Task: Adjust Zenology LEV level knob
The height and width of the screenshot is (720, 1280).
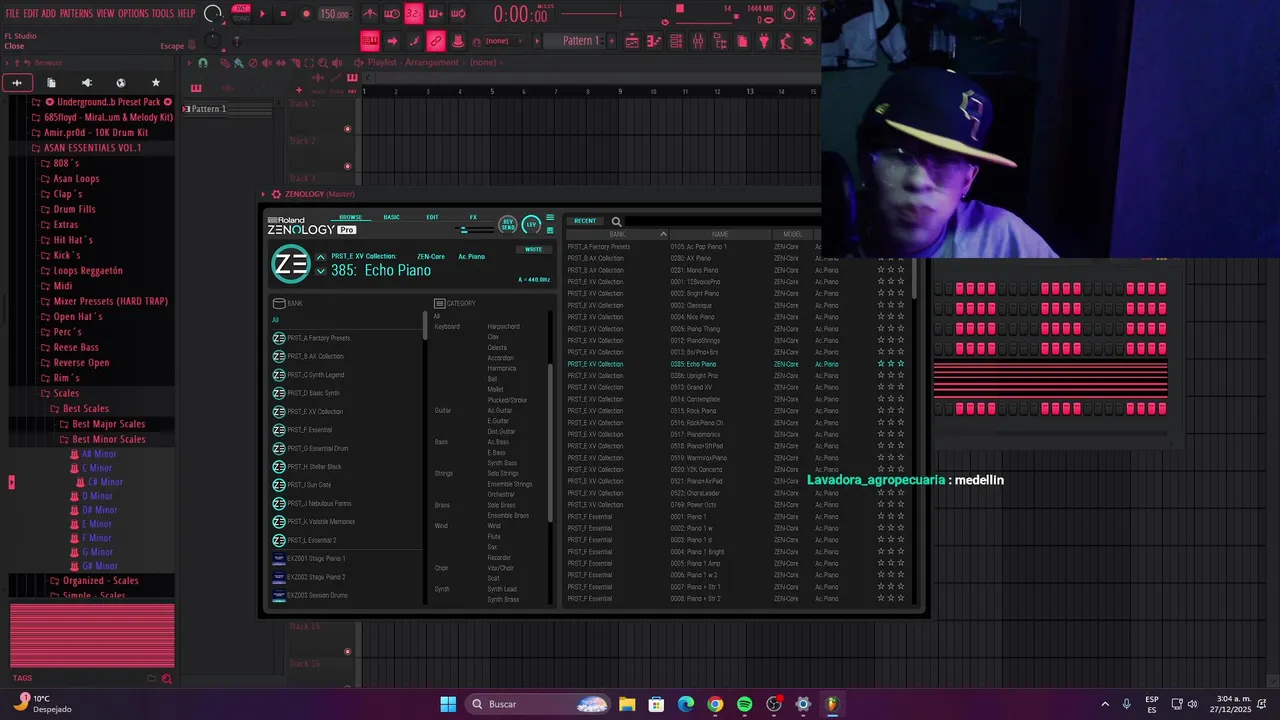Action: (x=531, y=224)
